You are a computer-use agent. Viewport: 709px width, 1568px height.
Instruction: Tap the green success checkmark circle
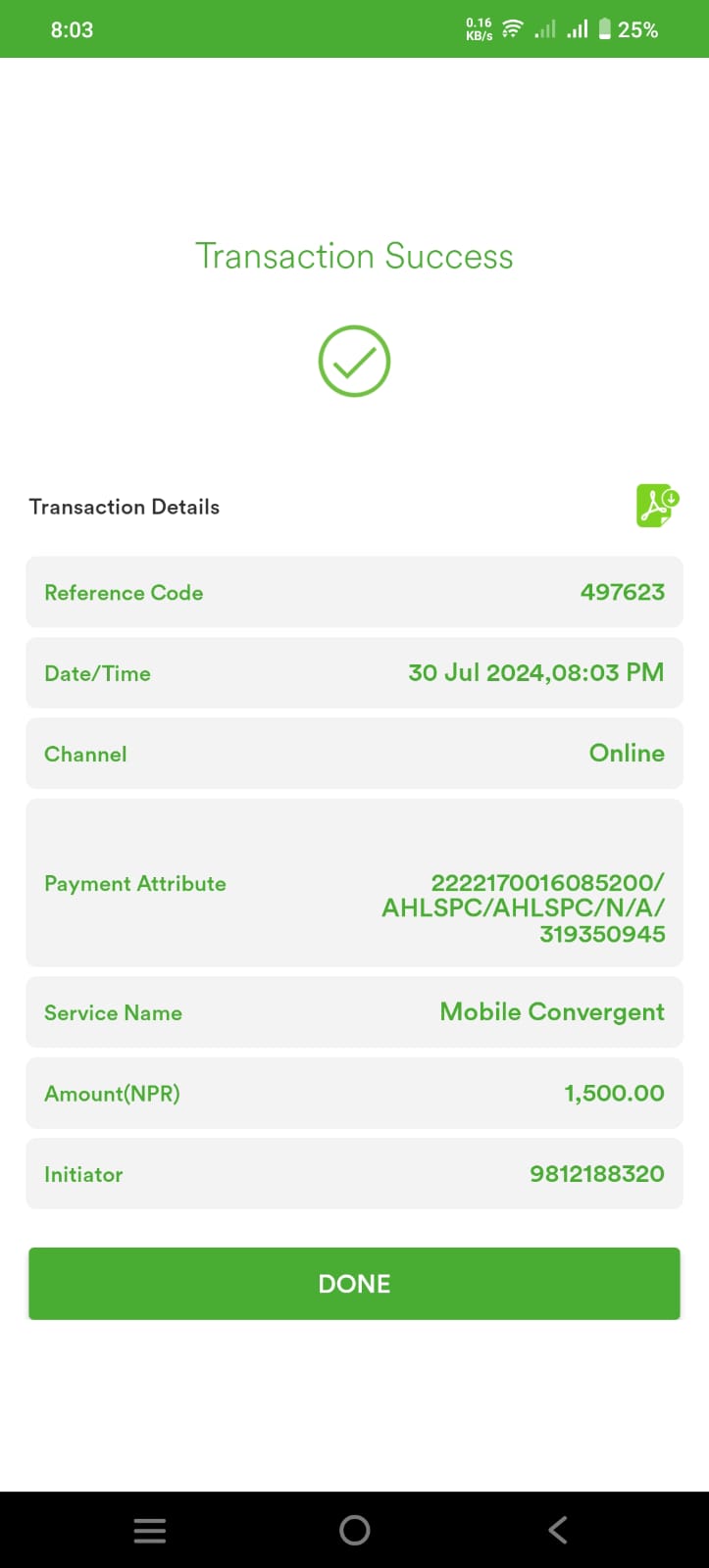pos(354,361)
